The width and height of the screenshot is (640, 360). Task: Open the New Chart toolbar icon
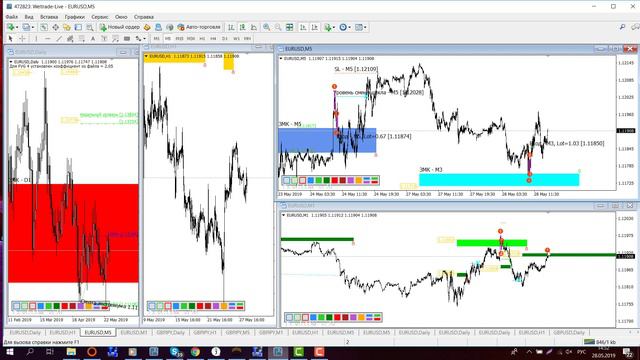[11, 27]
